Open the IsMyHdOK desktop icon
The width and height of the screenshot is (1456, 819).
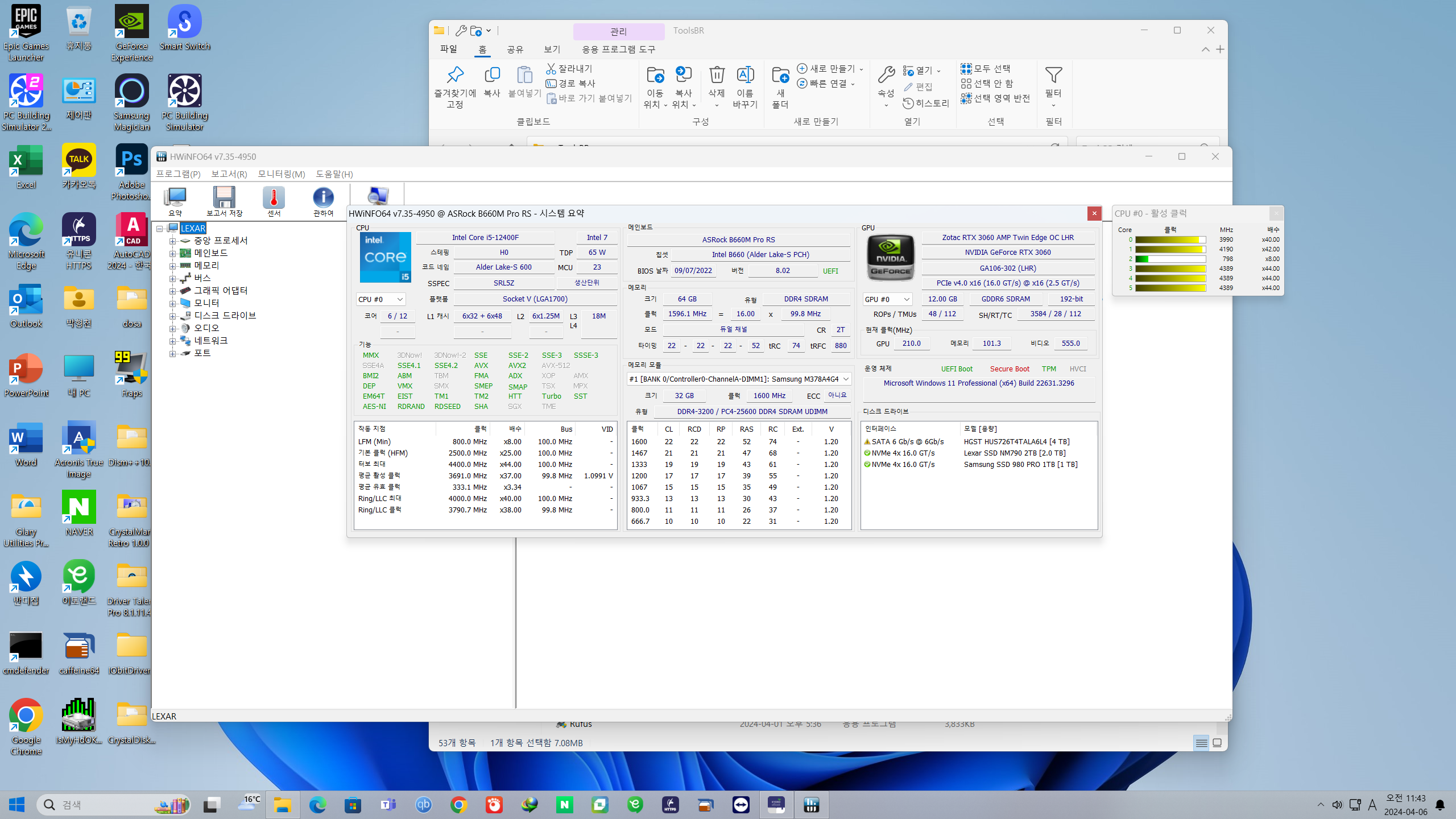[x=78, y=722]
